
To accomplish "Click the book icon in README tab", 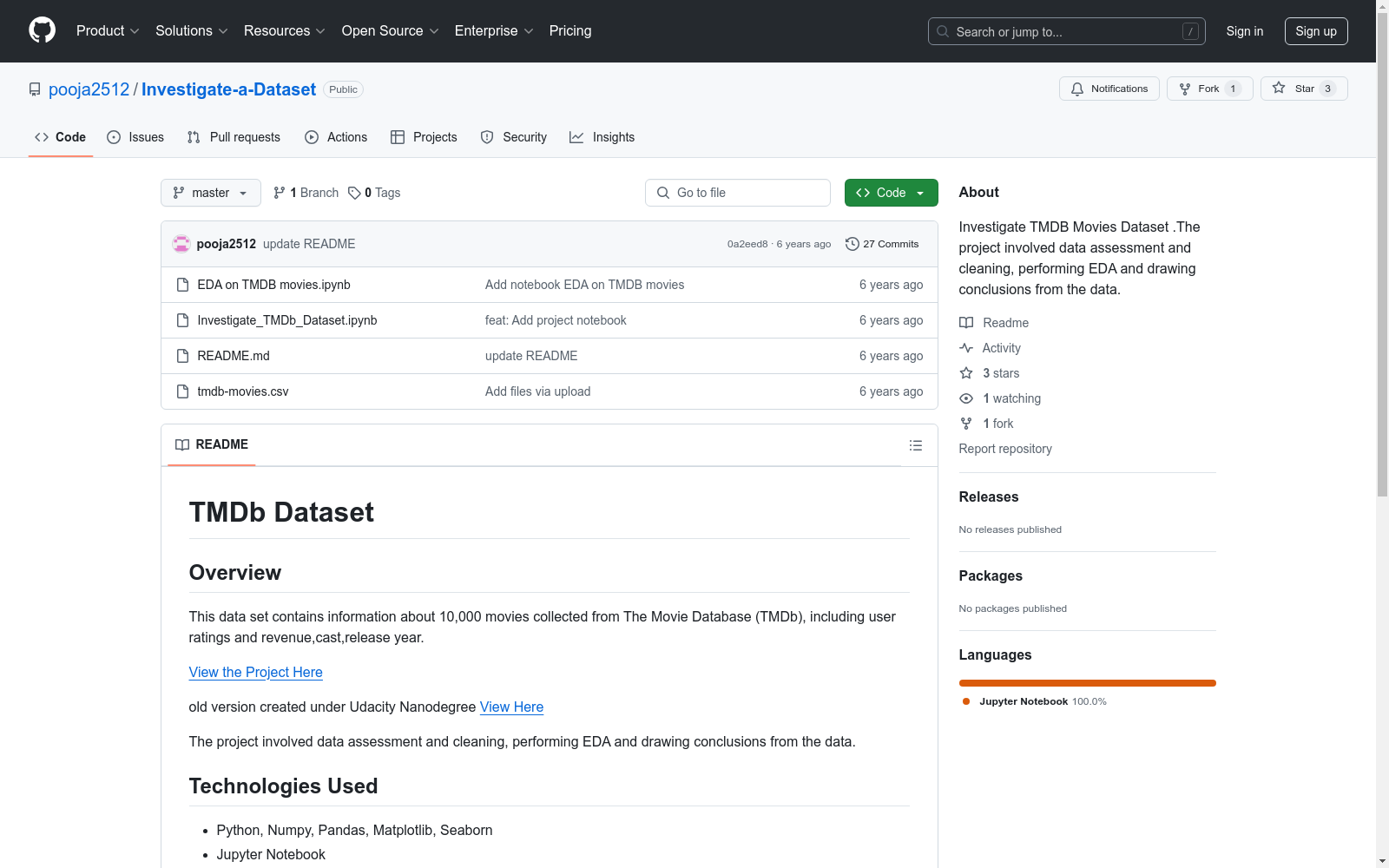I will (182, 444).
